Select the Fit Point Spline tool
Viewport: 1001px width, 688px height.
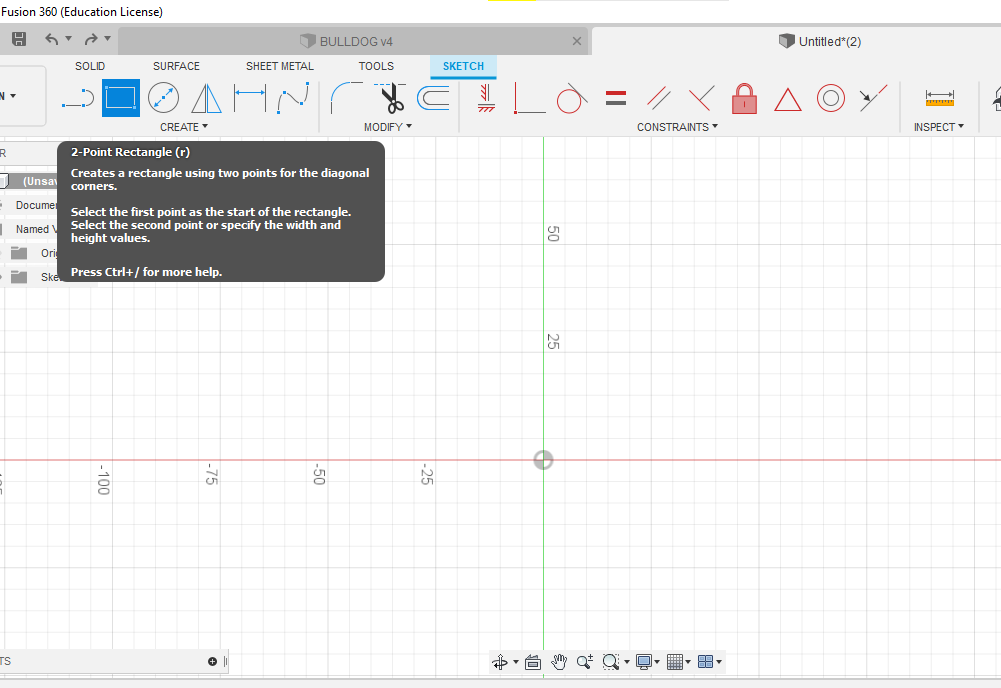tap(293, 98)
